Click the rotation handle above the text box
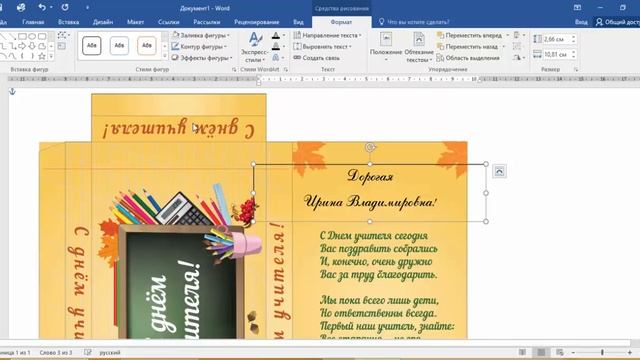The image size is (640, 360). click(370, 147)
